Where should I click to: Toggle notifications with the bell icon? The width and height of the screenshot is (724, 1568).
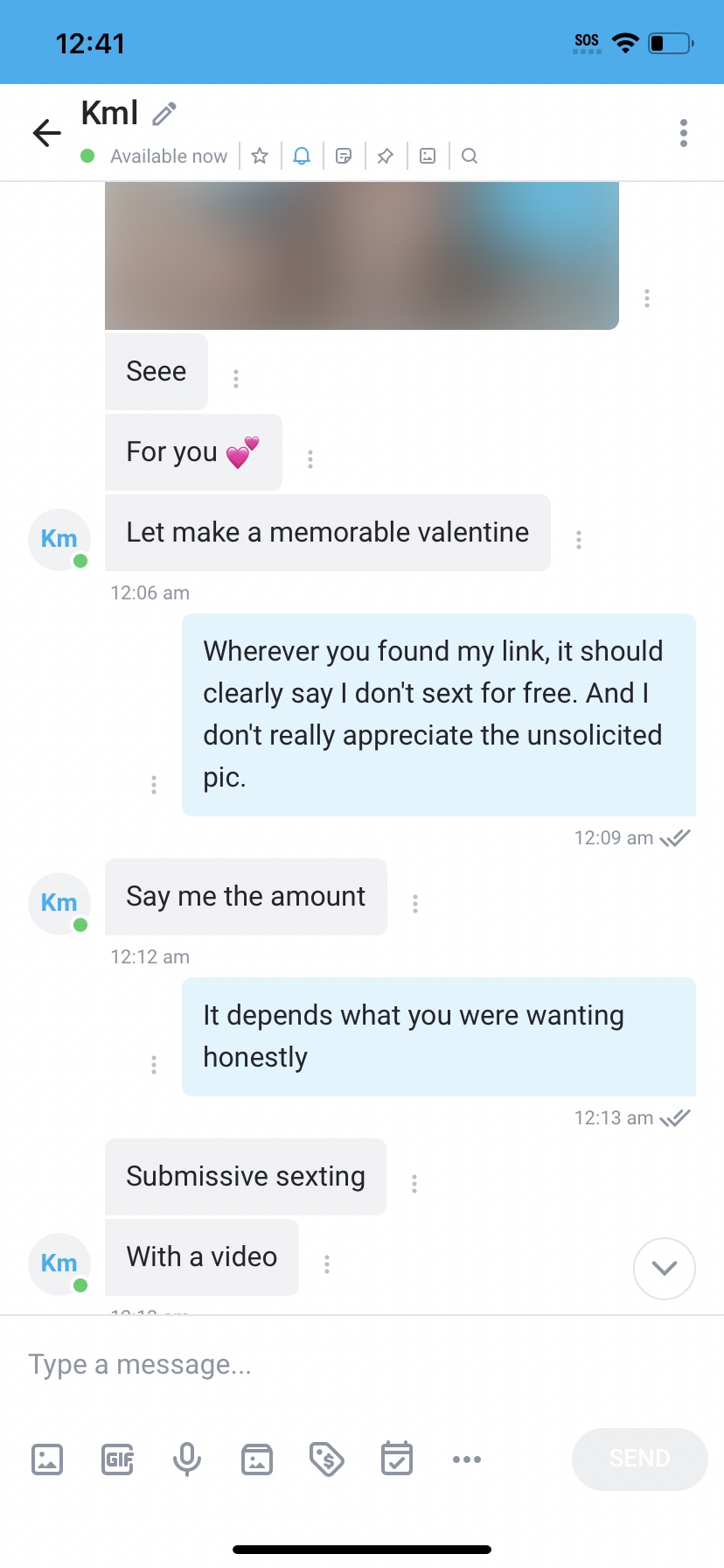tap(302, 156)
